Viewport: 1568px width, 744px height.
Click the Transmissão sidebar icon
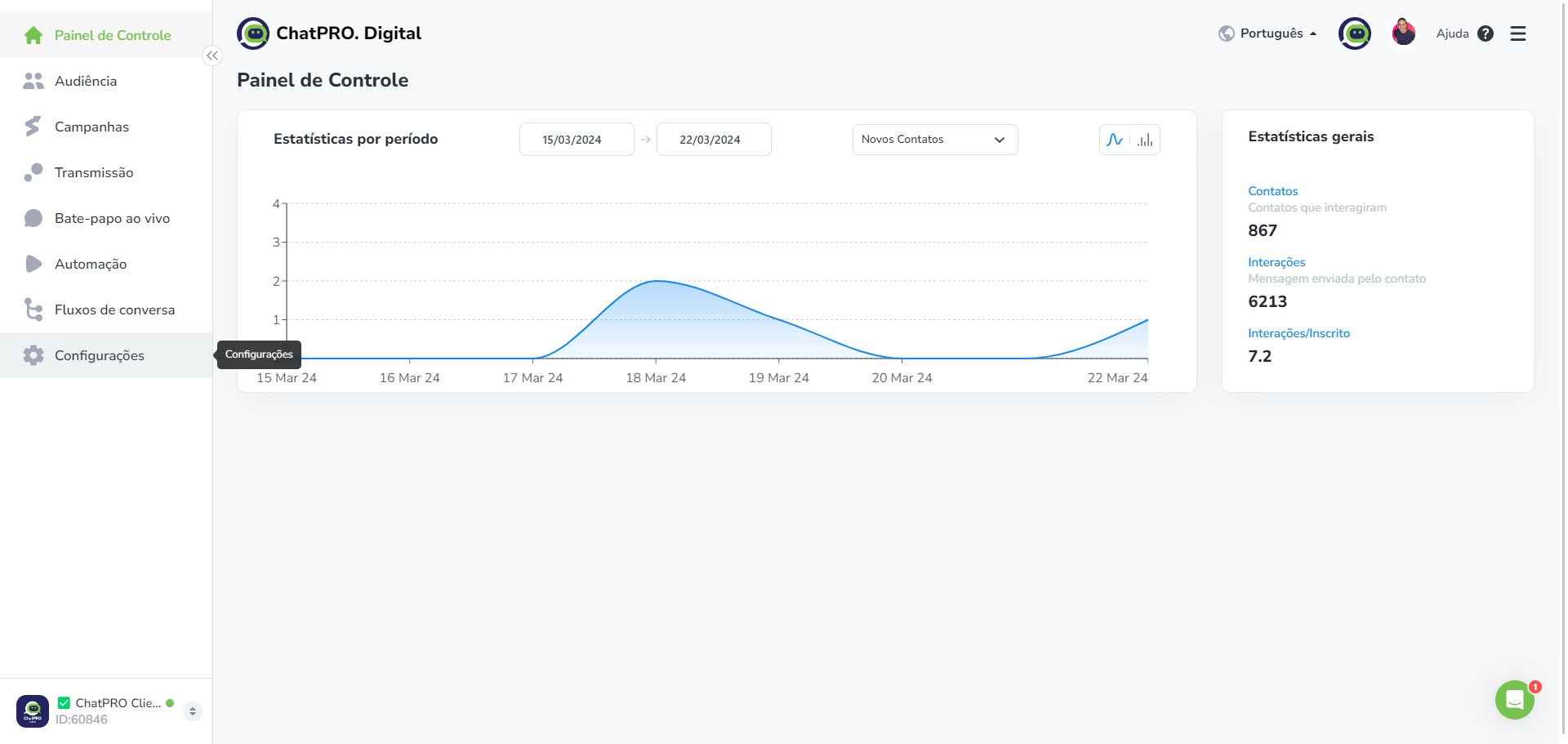point(33,172)
